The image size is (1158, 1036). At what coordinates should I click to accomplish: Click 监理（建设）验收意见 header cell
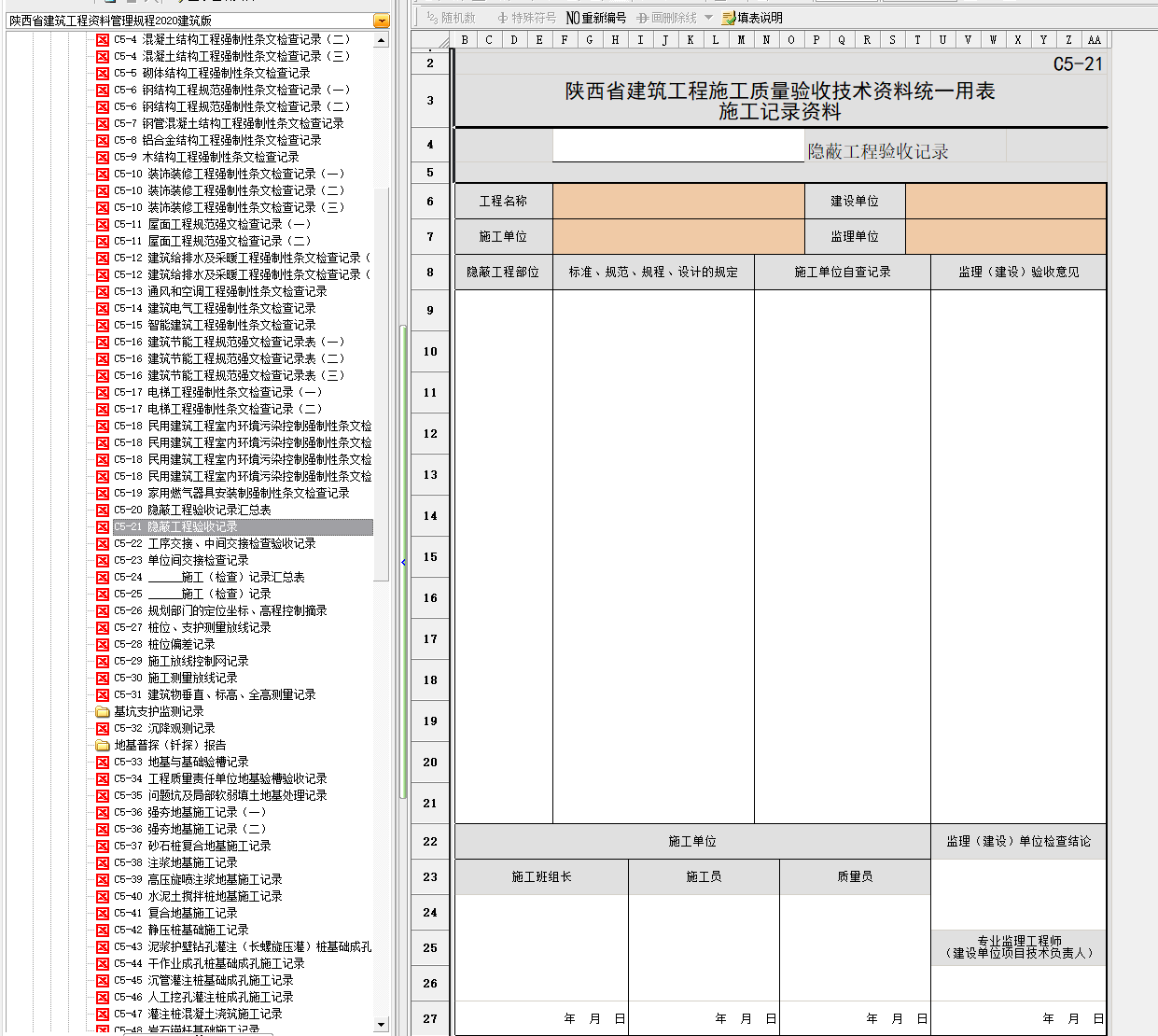[1019, 272]
